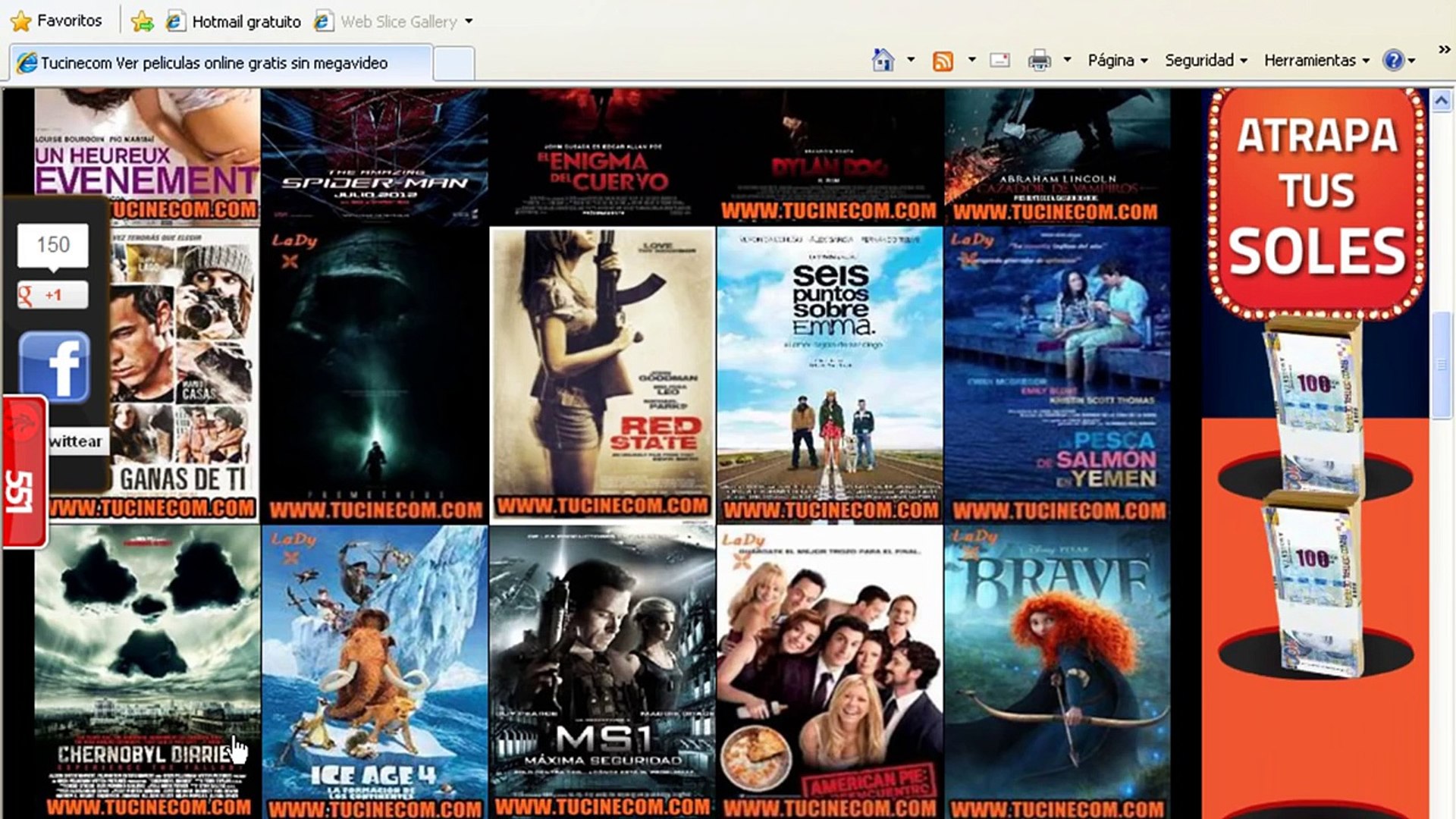The height and width of the screenshot is (819, 1456).
Task: Expand the Home button dropdown arrow
Action: pyautogui.click(x=911, y=60)
